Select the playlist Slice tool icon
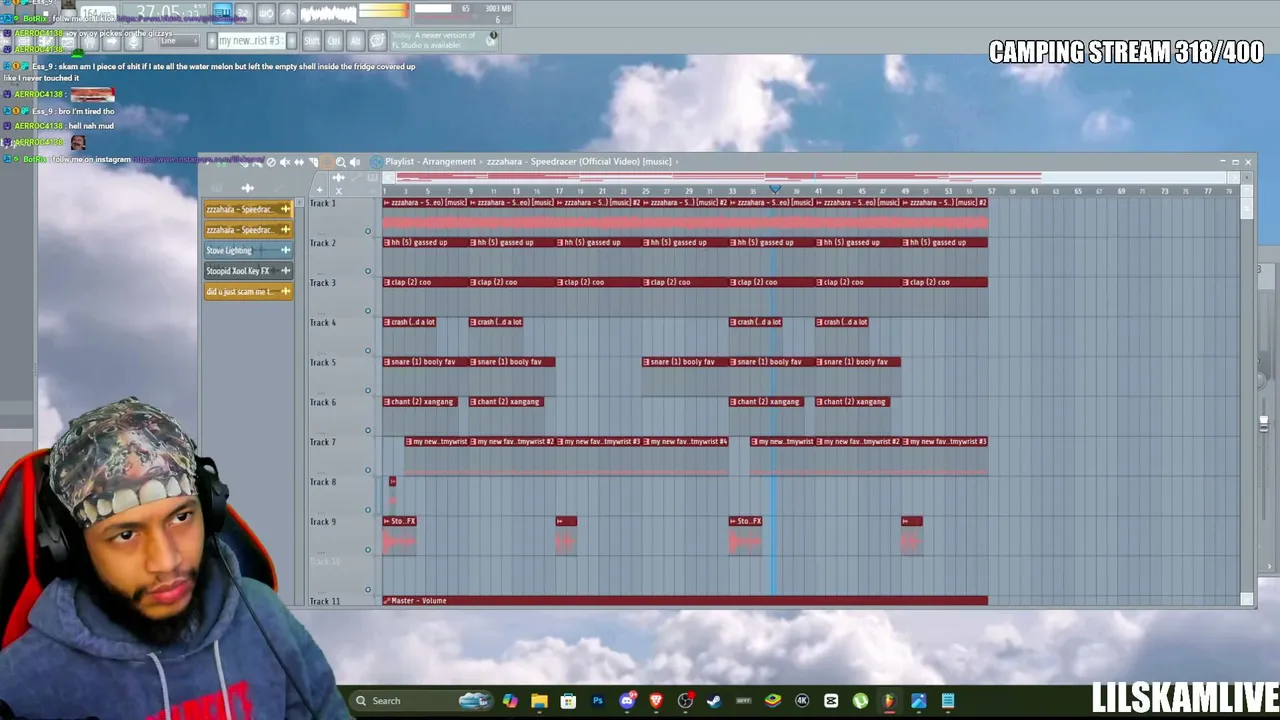Image resolution: width=1280 pixels, height=720 pixels. [x=313, y=162]
